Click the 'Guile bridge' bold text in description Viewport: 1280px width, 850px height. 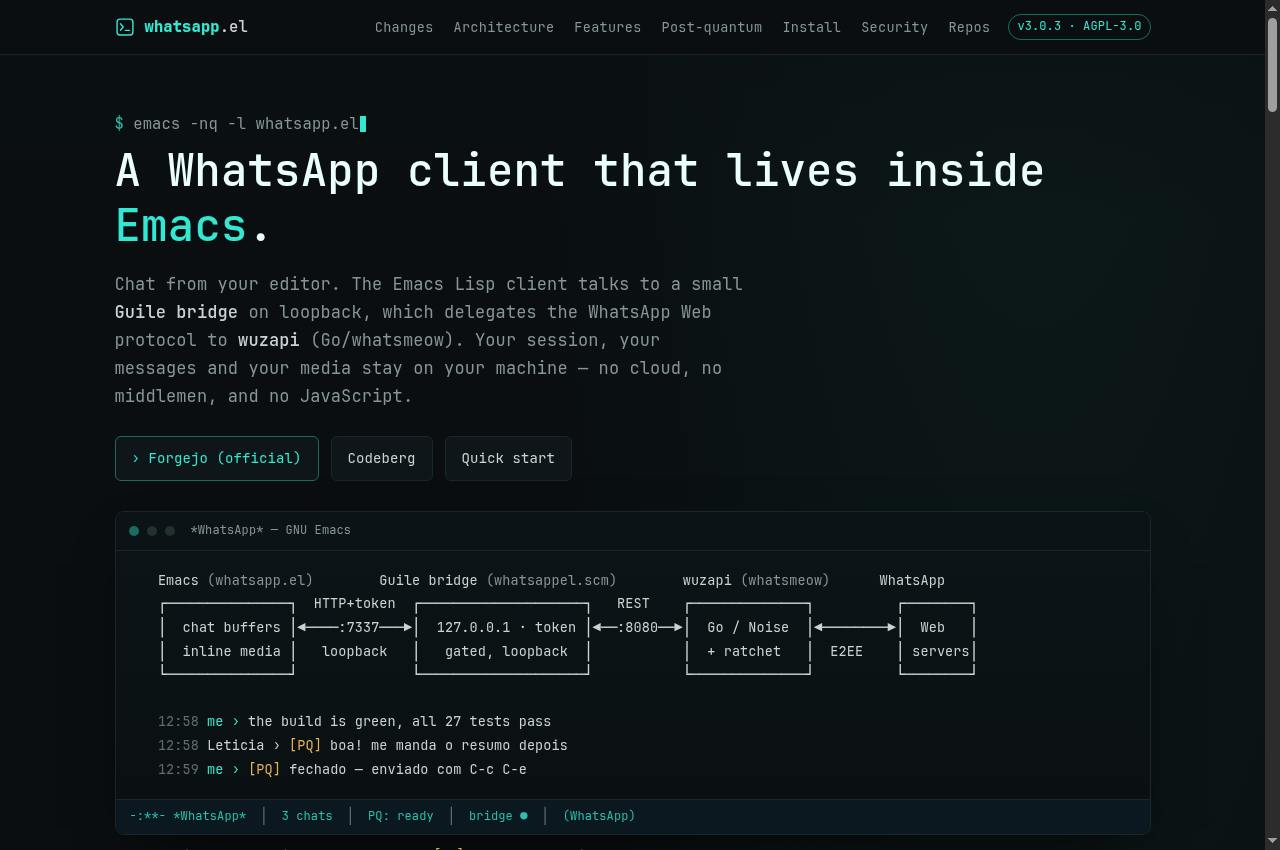(176, 312)
